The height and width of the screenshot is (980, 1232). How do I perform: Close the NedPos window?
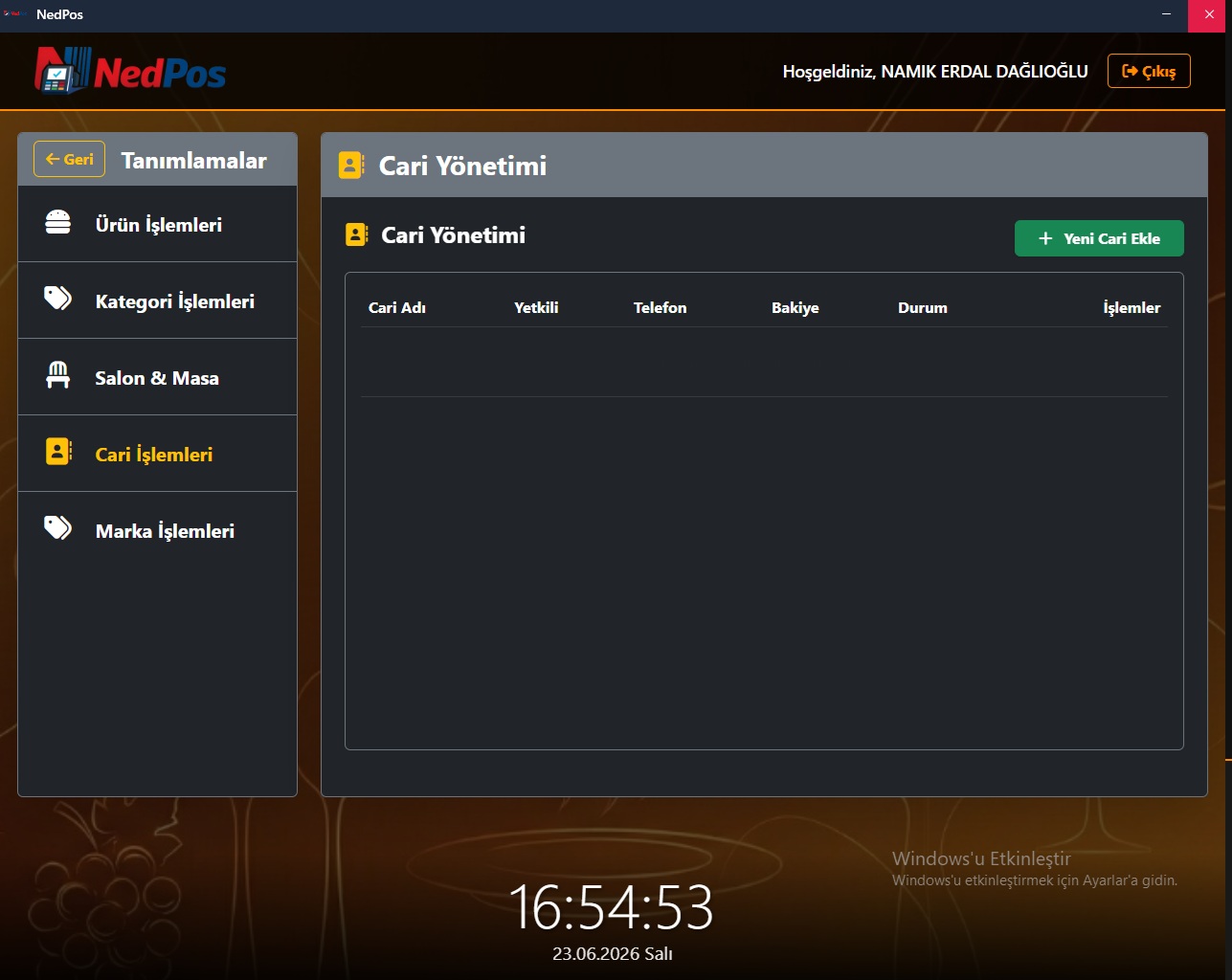pyautogui.click(x=1209, y=14)
